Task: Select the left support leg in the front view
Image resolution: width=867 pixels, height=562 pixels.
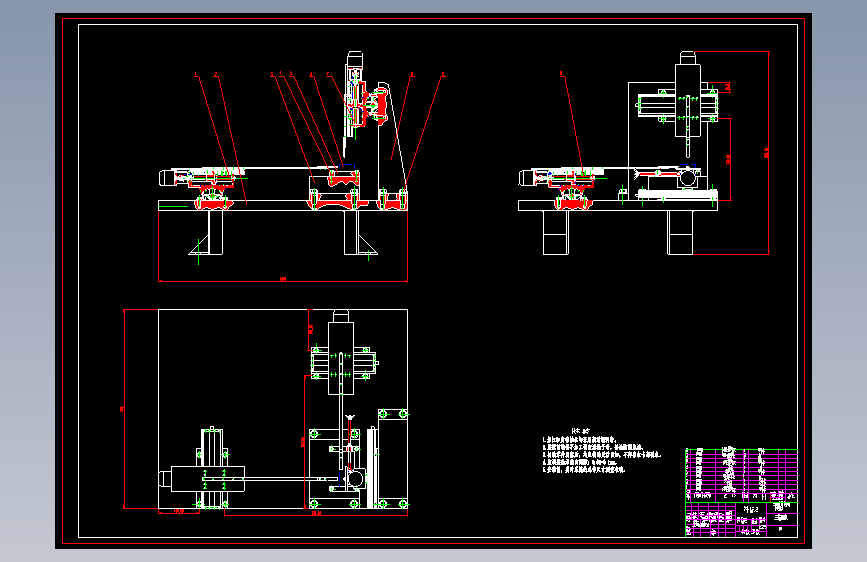Action: (216, 232)
